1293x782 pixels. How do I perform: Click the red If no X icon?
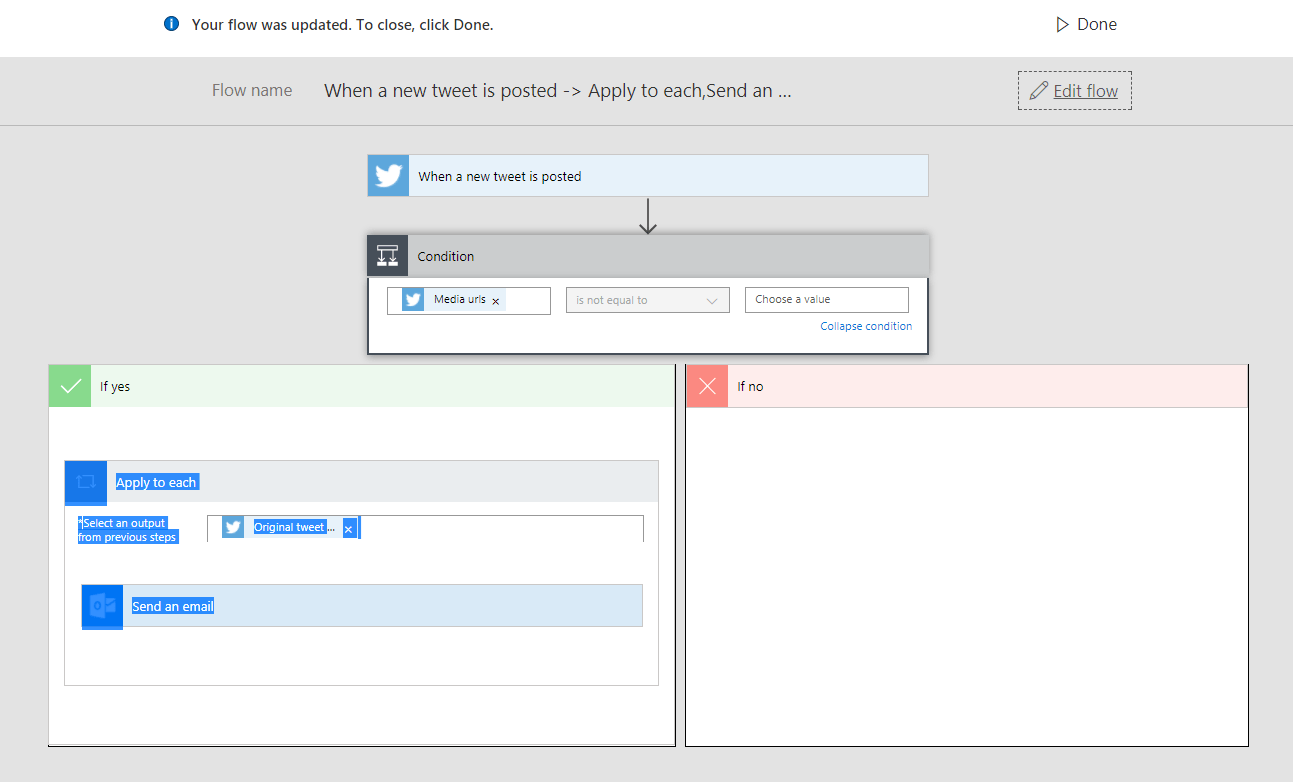pyautogui.click(x=707, y=386)
